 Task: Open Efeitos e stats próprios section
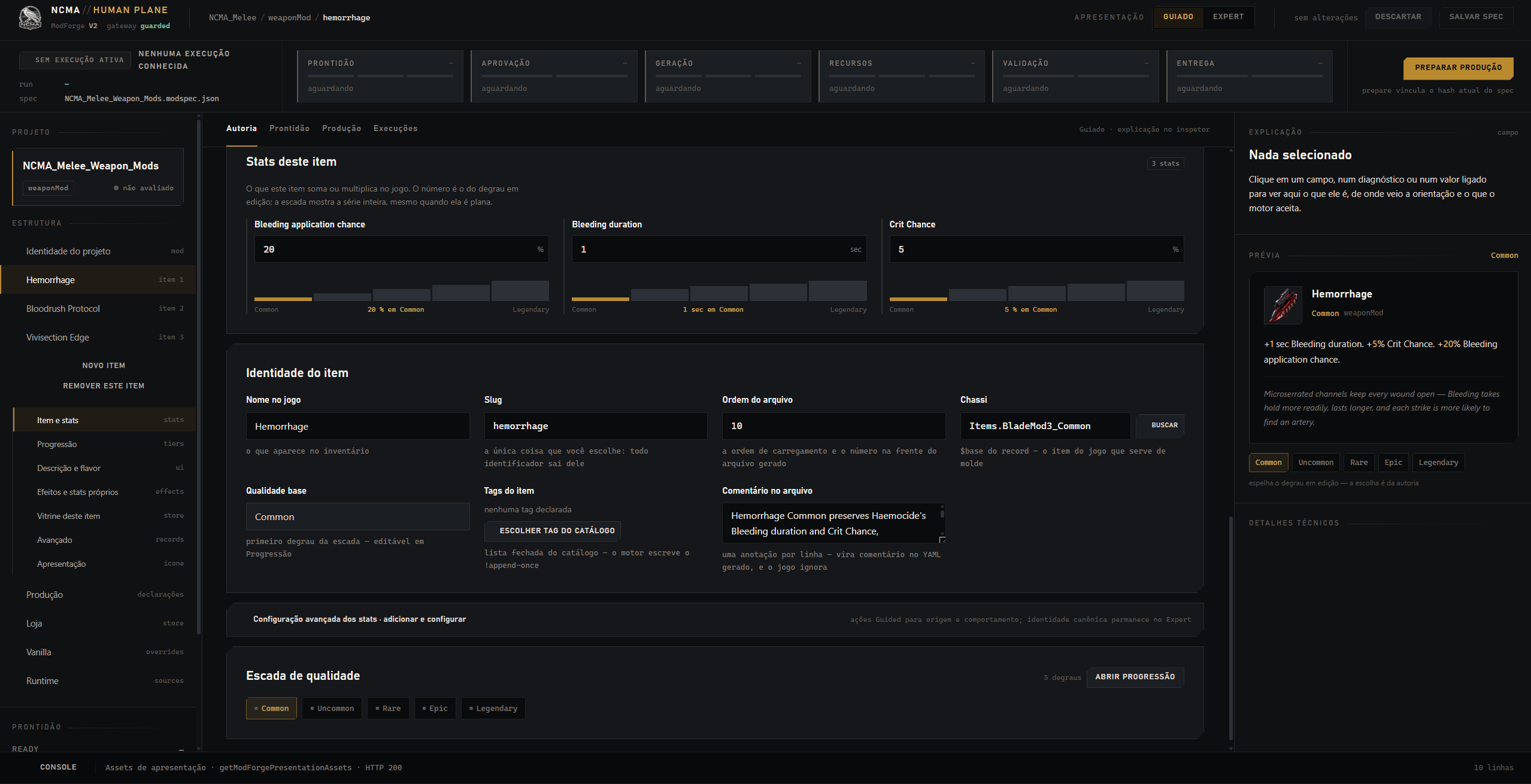(104, 492)
